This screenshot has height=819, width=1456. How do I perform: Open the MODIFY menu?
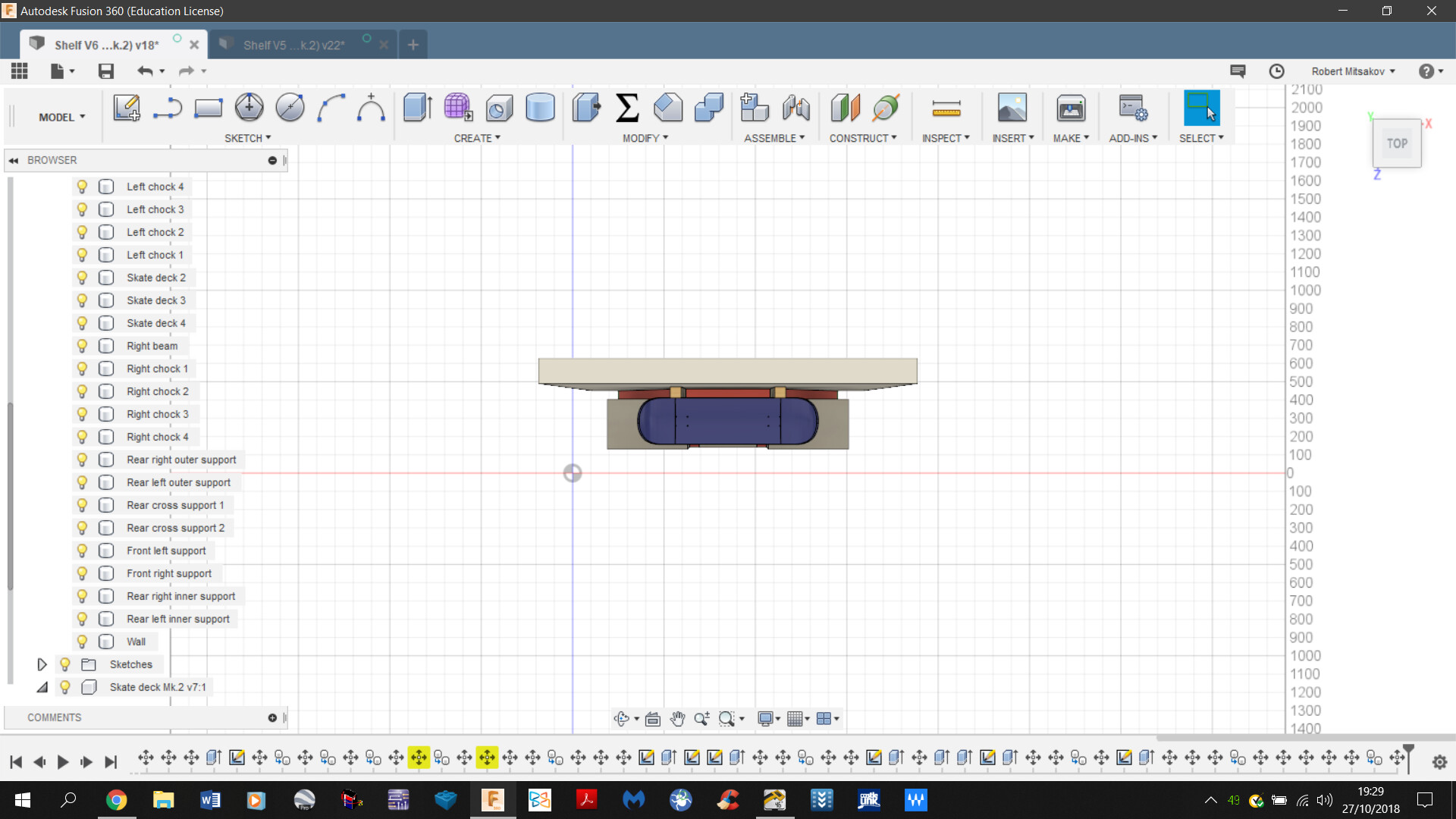pos(645,138)
